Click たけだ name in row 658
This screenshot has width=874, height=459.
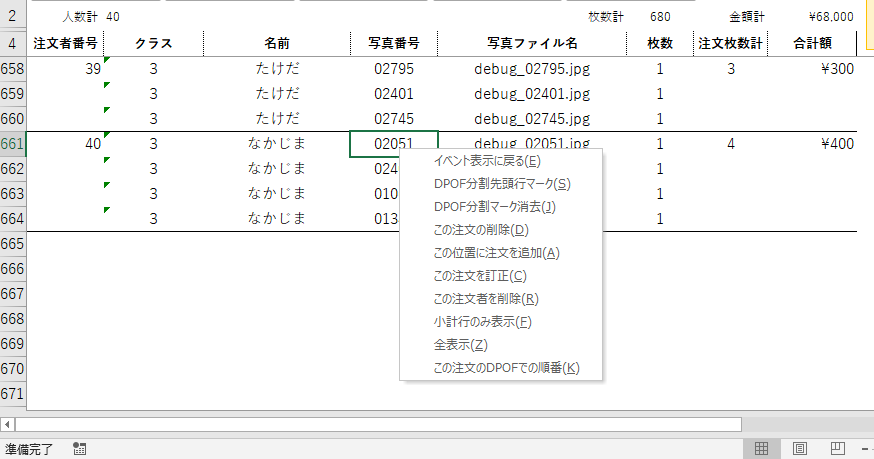[x=277, y=69]
